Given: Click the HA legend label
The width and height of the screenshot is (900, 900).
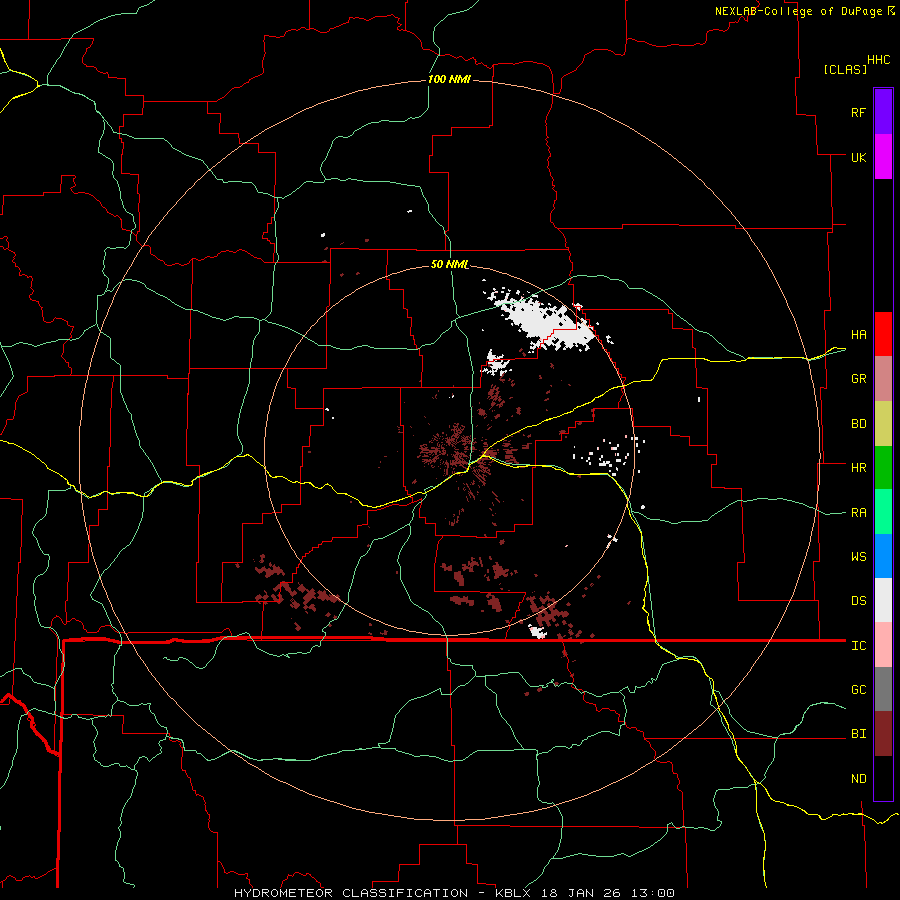Looking at the screenshot, I should (x=858, y=334).
